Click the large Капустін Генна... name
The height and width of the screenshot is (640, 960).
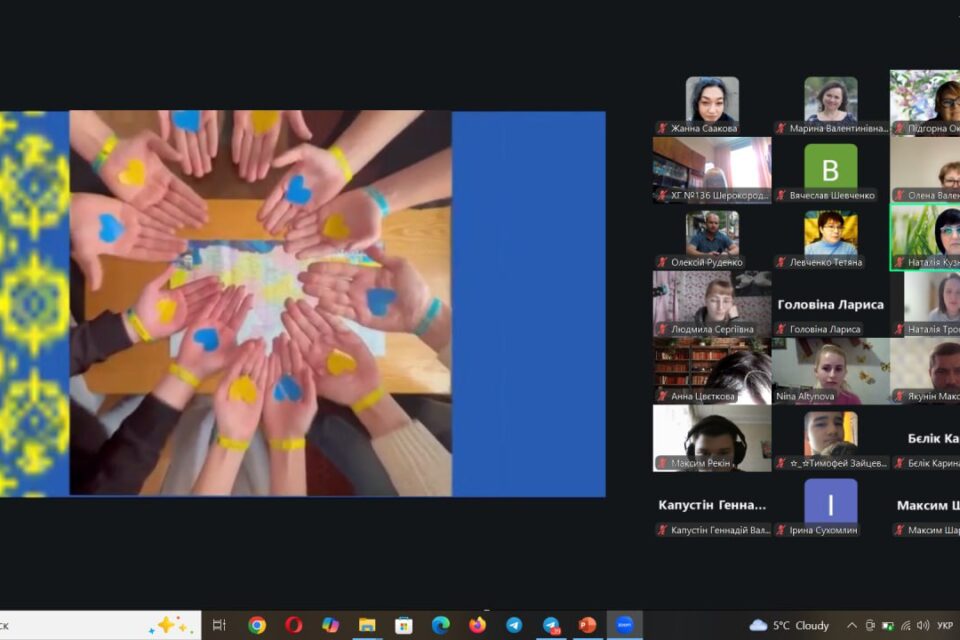pos(712,505)
